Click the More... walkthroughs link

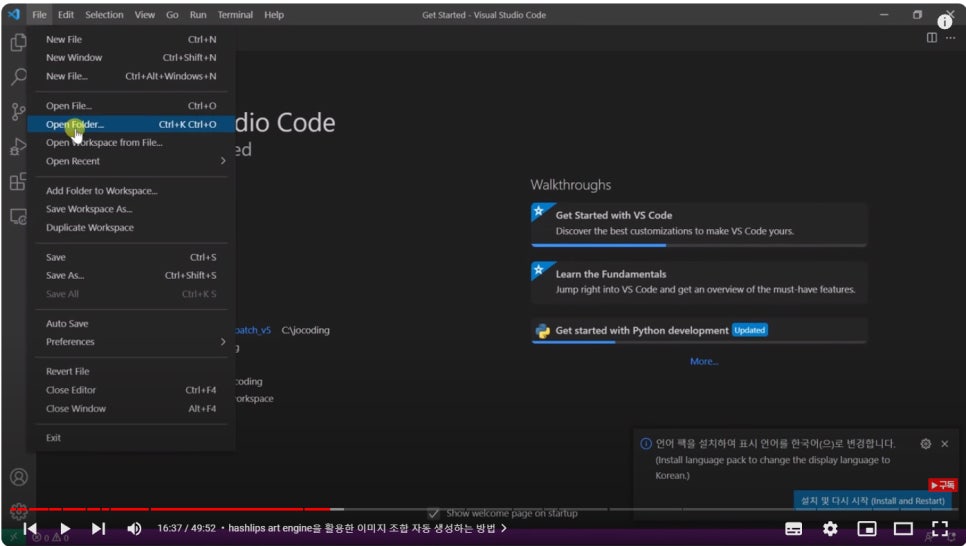coord(704,362)
